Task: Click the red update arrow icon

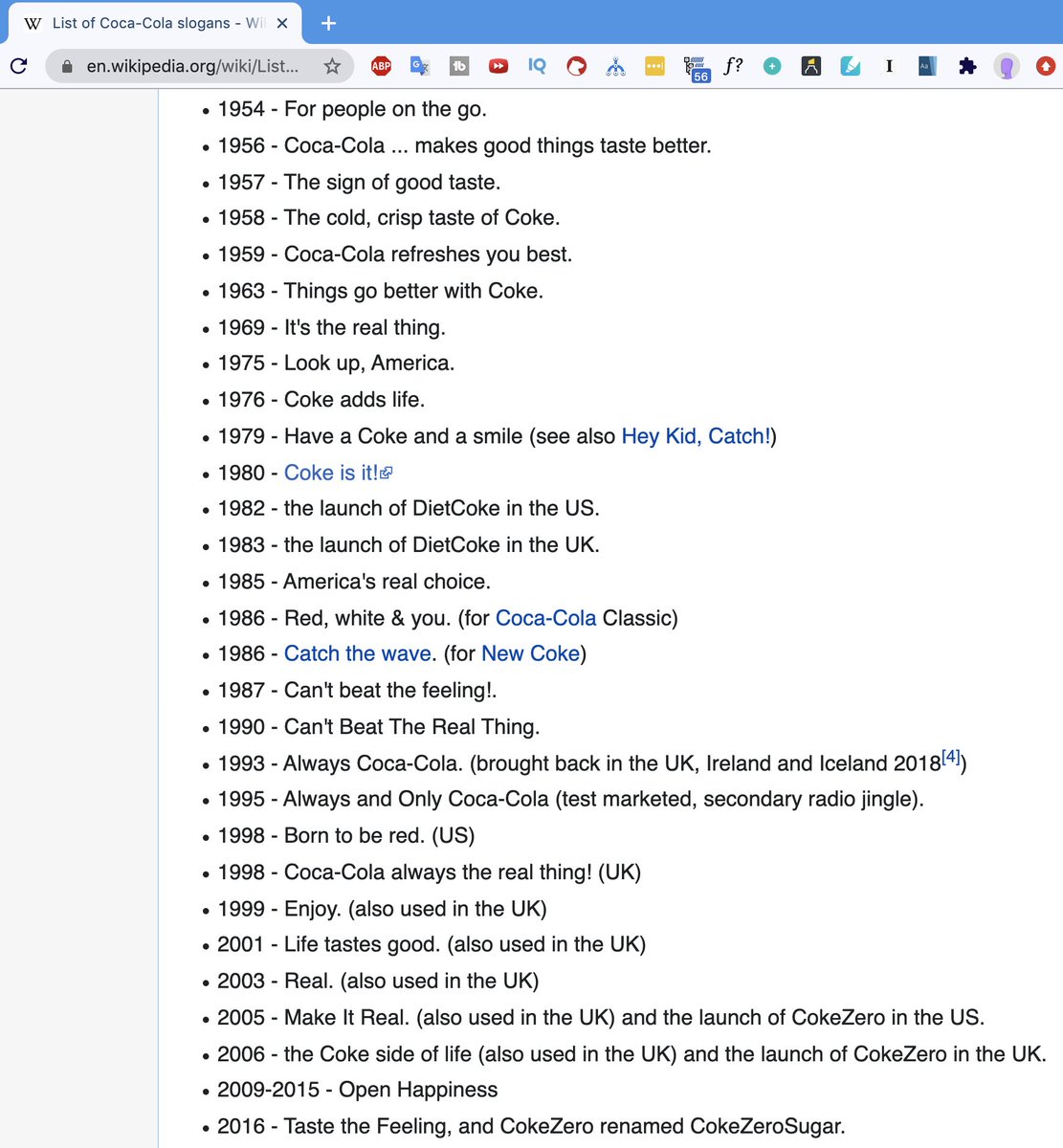Action: point(1046,66)
